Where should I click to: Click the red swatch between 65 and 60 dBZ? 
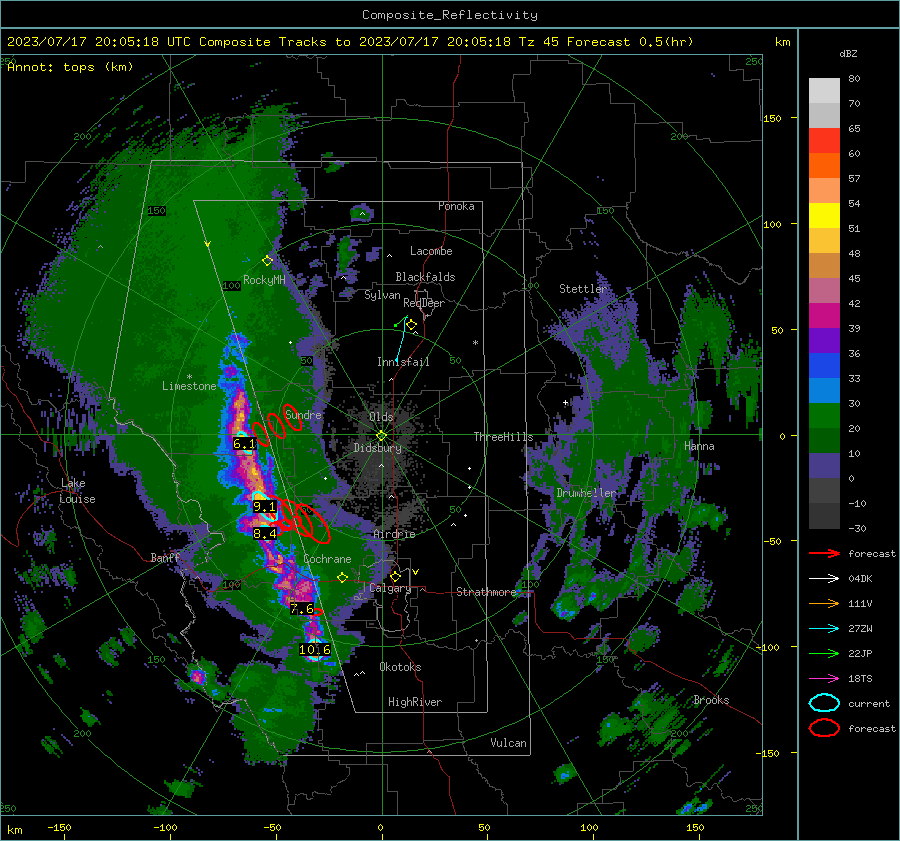(x=824, y=141)
